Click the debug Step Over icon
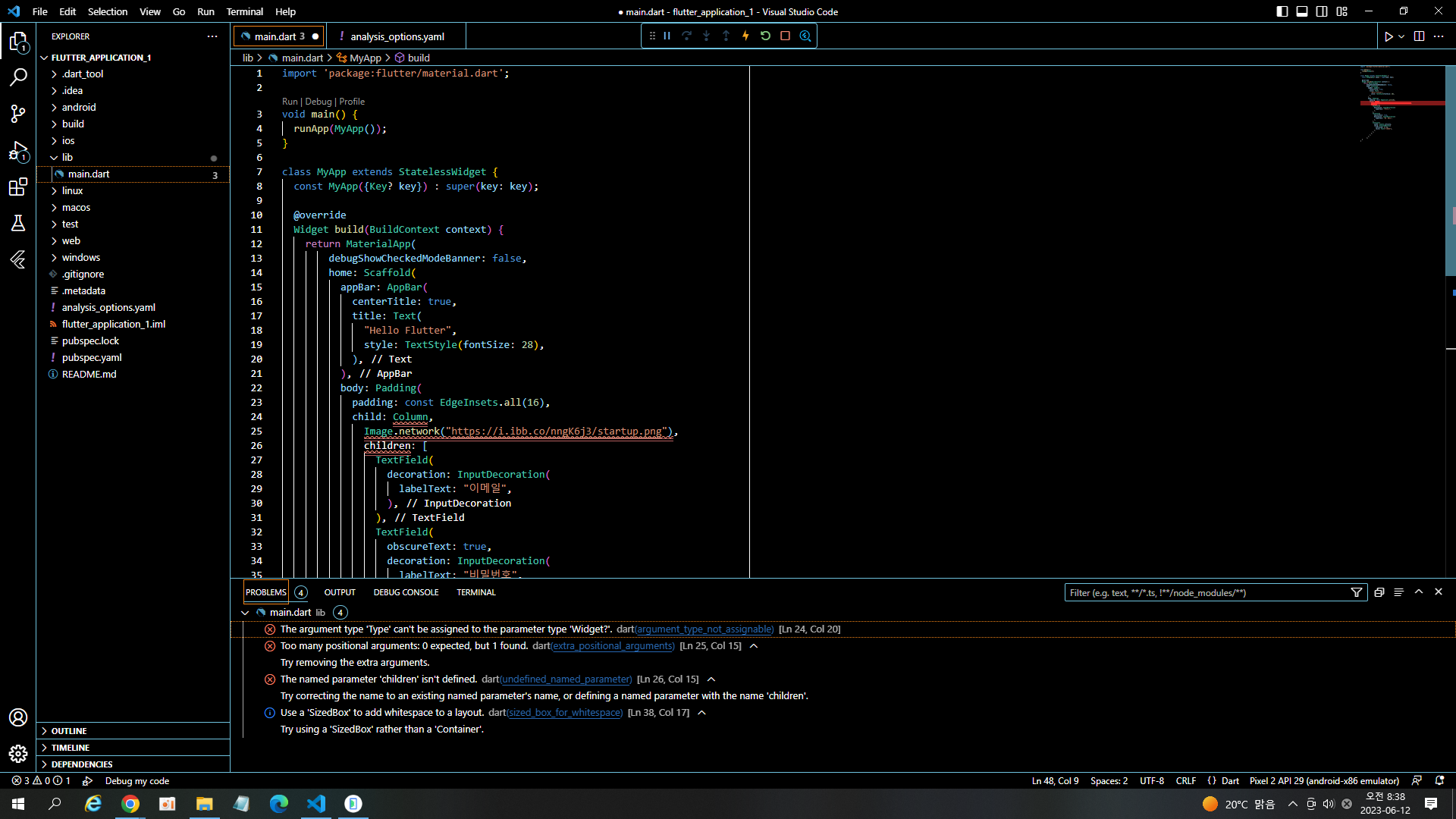This screenshot has width=1456, height=819. click(687, 36)
